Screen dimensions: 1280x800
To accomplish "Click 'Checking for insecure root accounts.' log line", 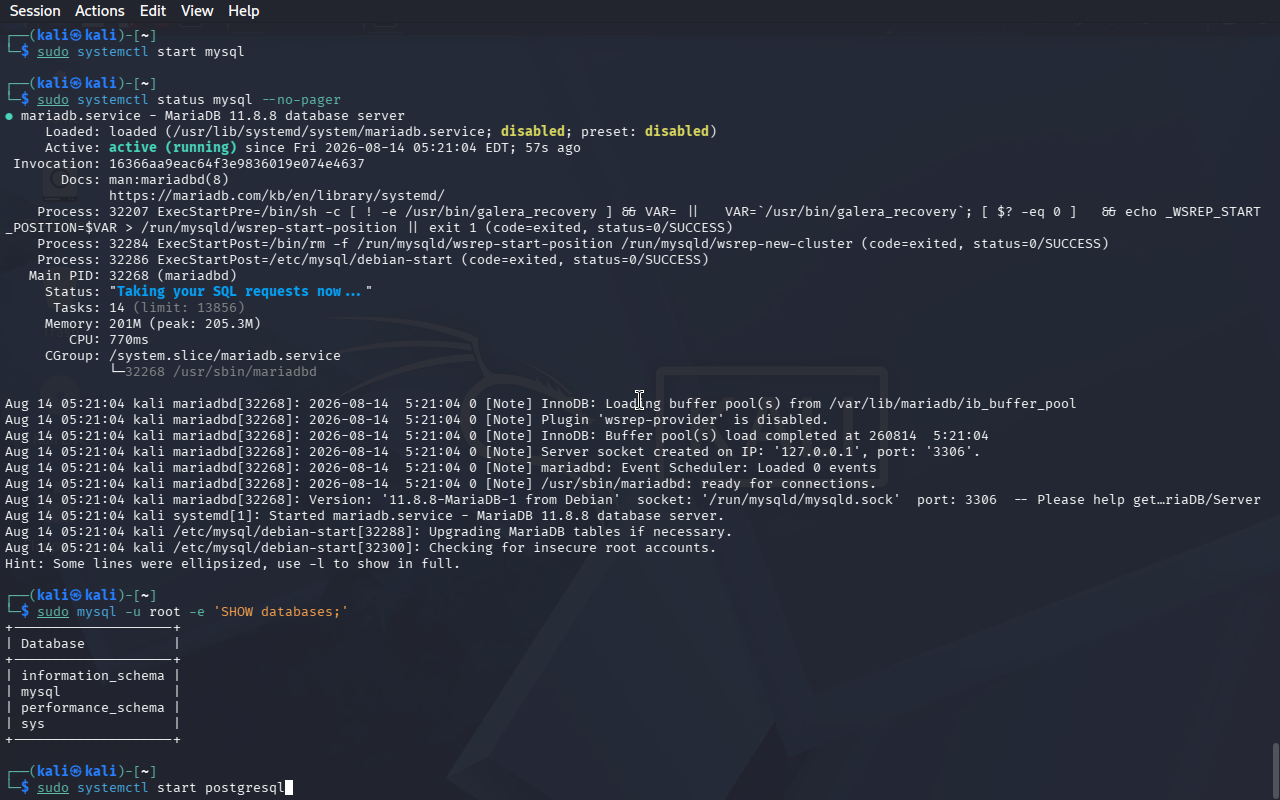I will [x=361, y=548].
